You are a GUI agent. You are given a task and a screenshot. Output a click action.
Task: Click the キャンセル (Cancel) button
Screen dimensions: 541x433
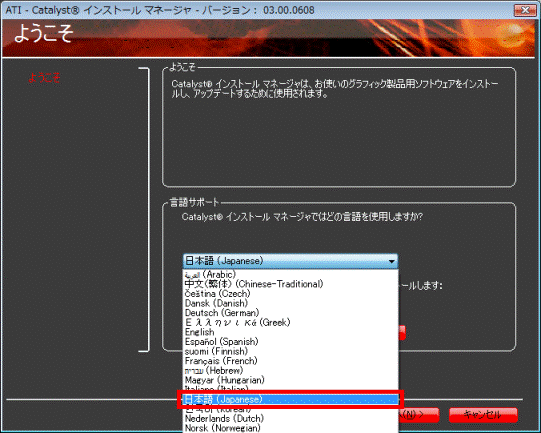tap(483, 415)
